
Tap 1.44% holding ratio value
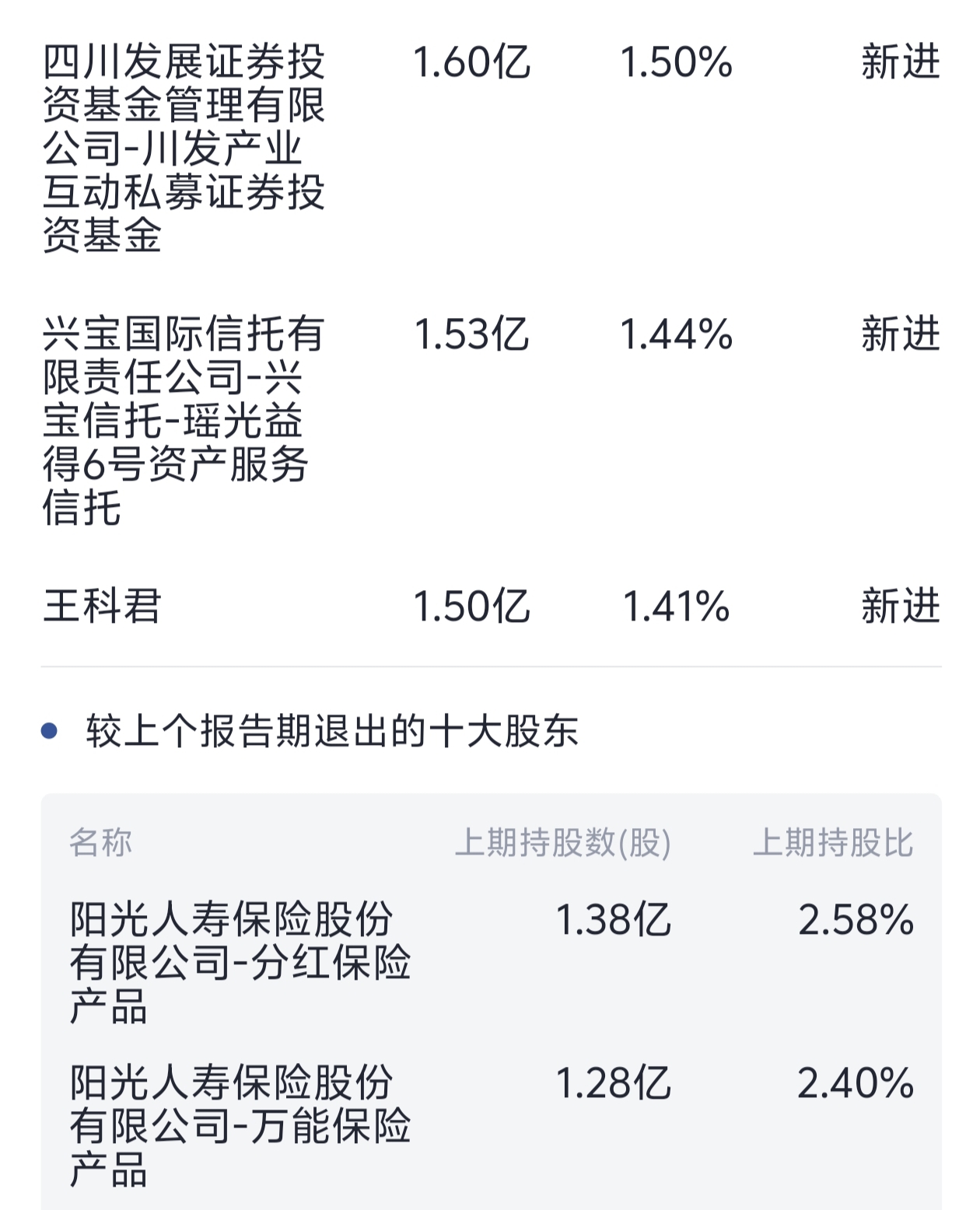[x=676, y=334]
